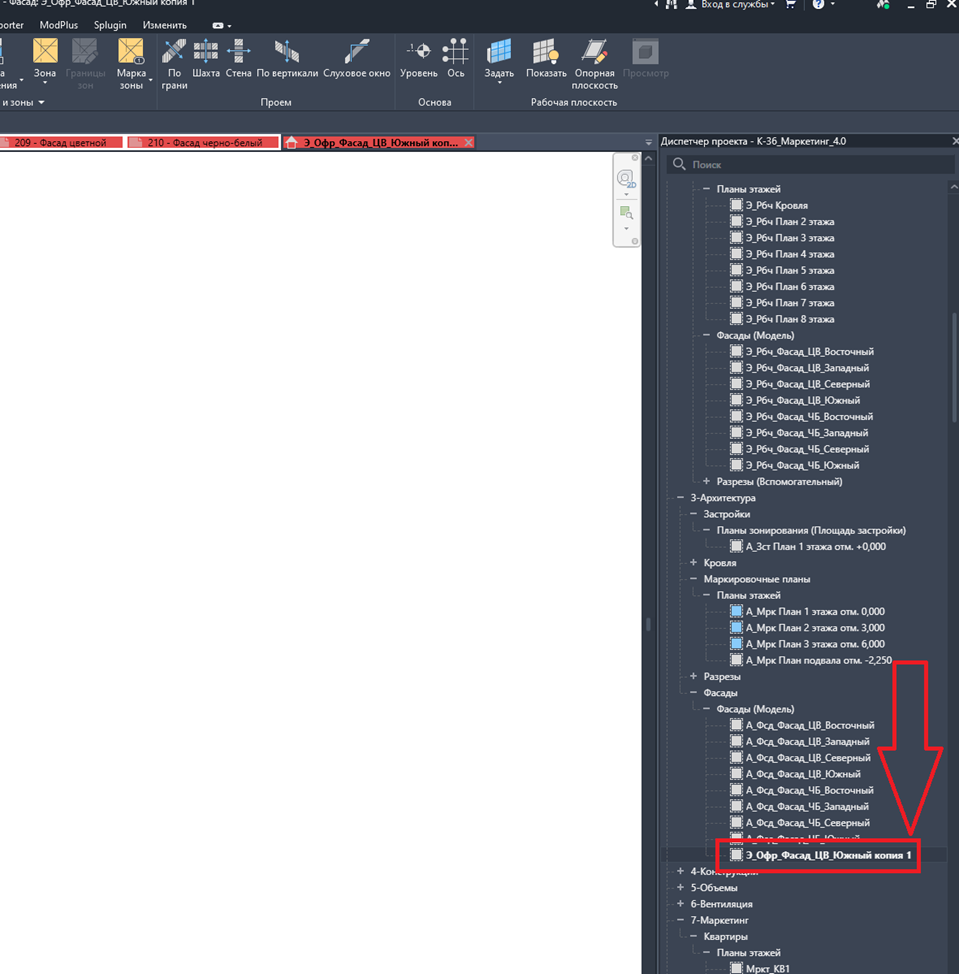Select А_Мрк План 3 этажа отм. 6,000

pos(815,644)
